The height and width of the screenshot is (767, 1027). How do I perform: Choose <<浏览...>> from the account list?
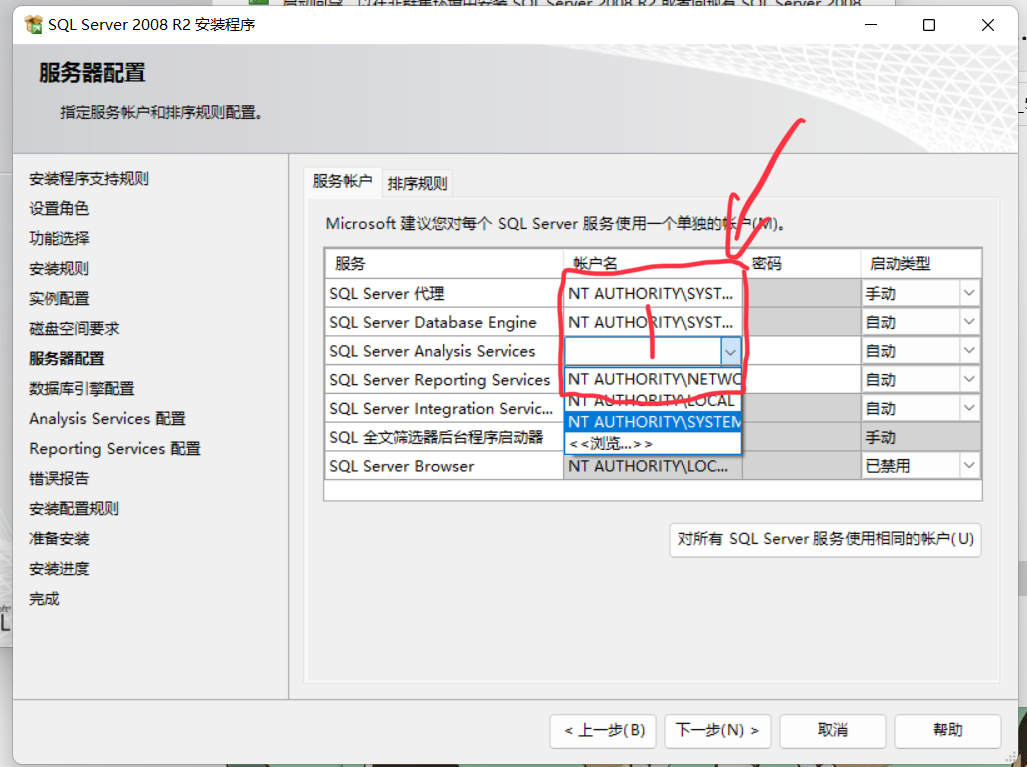pos(653,443)
